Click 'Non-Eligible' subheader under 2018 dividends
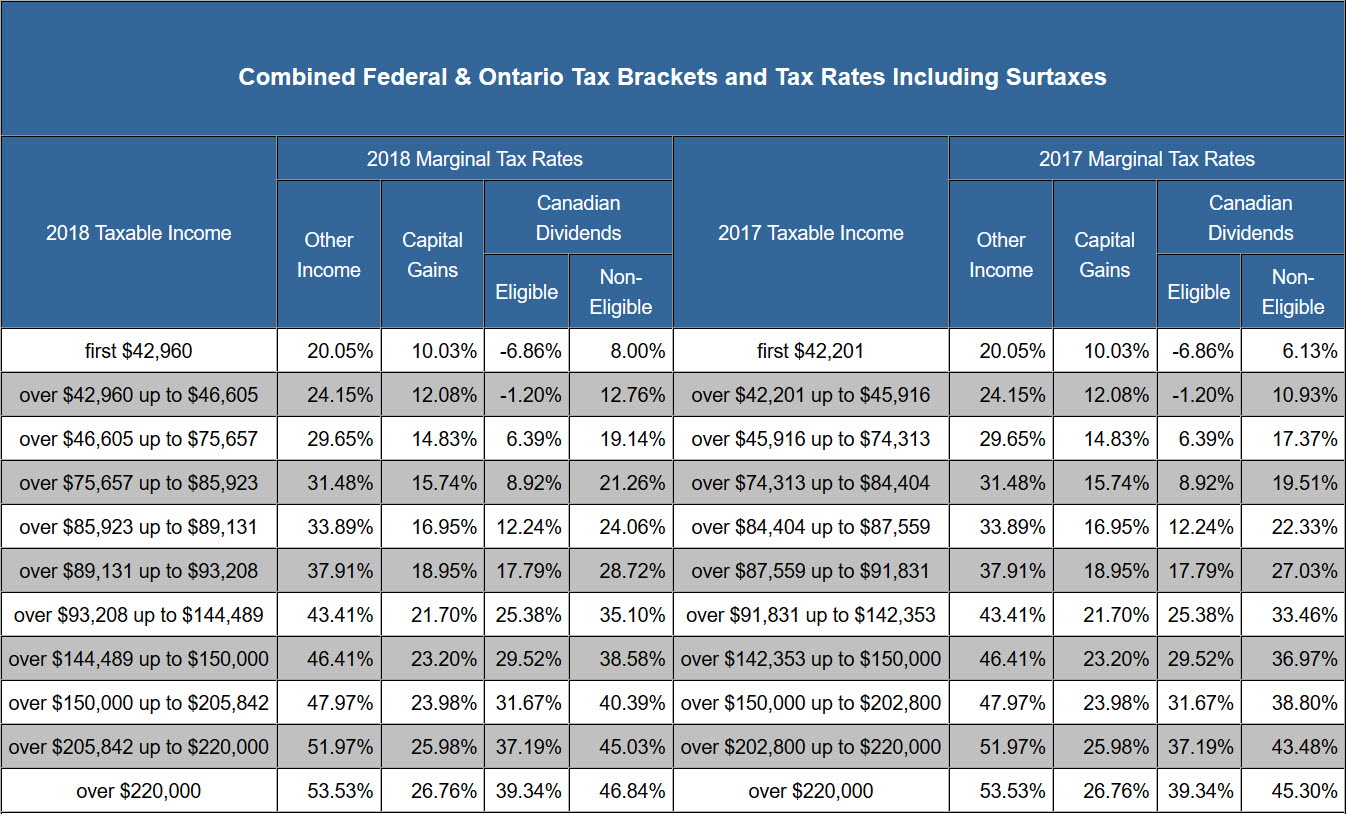This screenshot has height=814, width=1346. click(x=620, y=291)
